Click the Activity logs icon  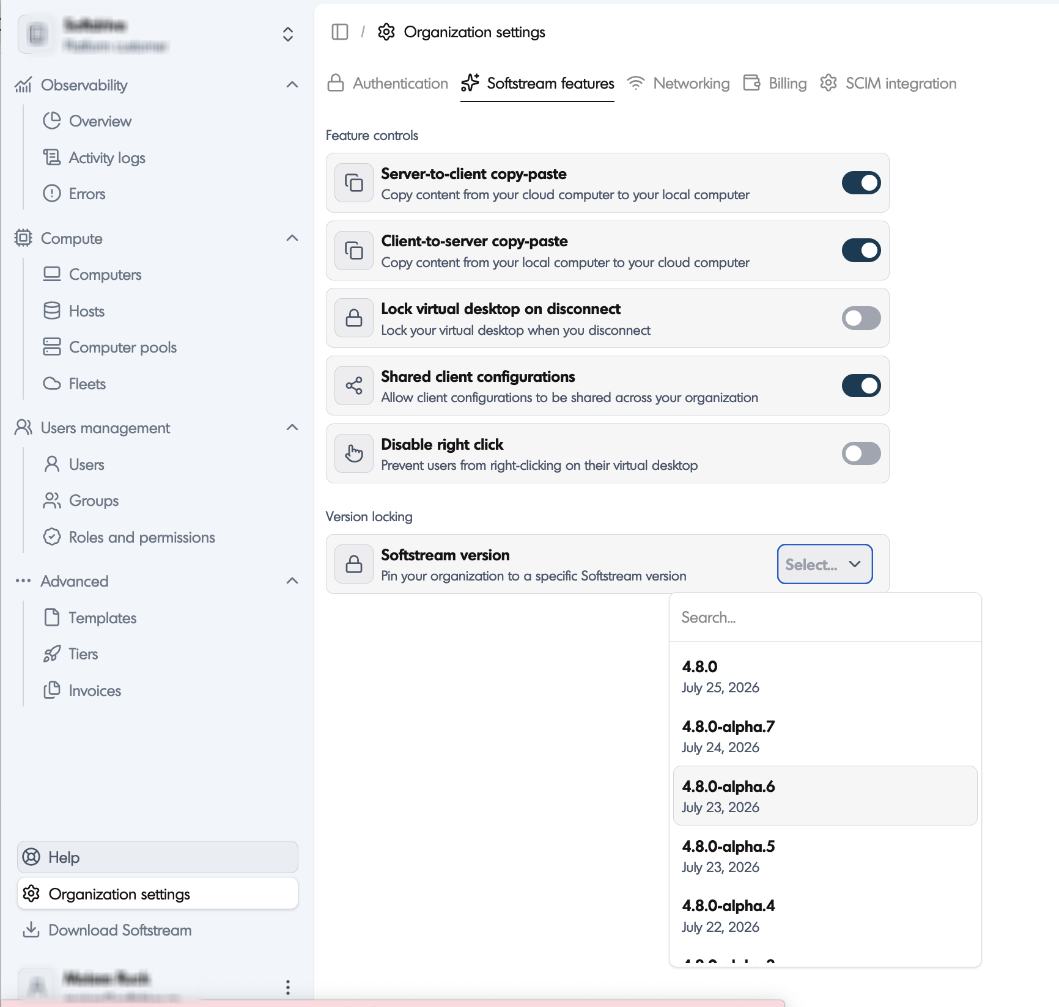(52, 157)
